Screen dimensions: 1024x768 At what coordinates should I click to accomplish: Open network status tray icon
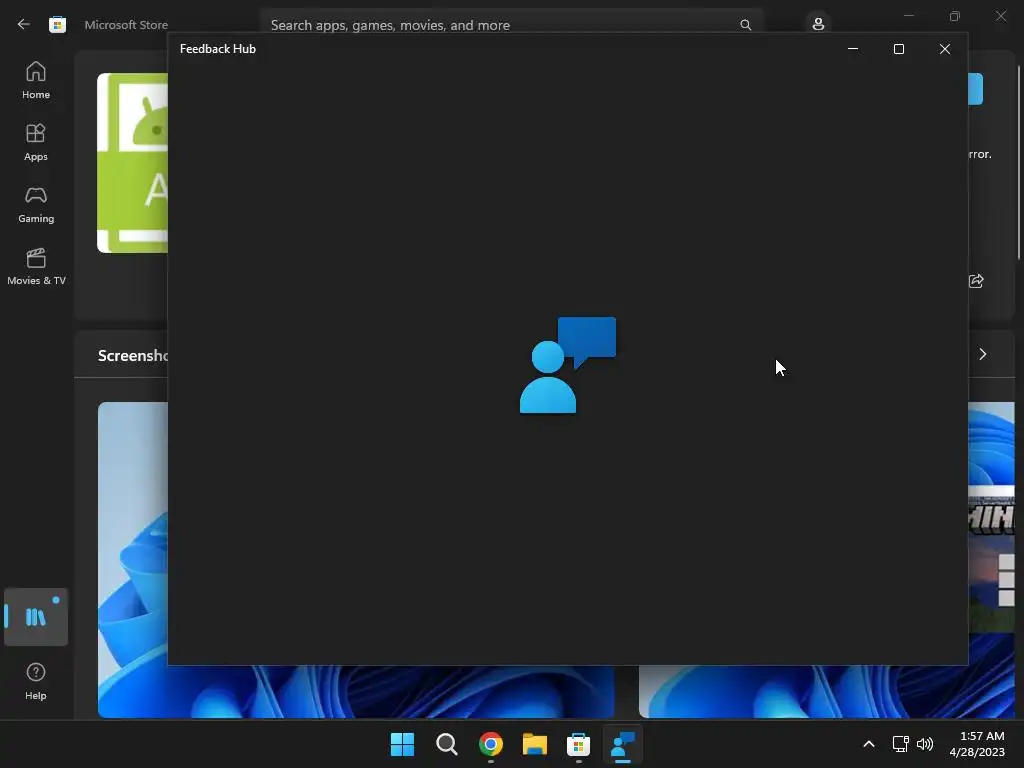coord(901,744)
